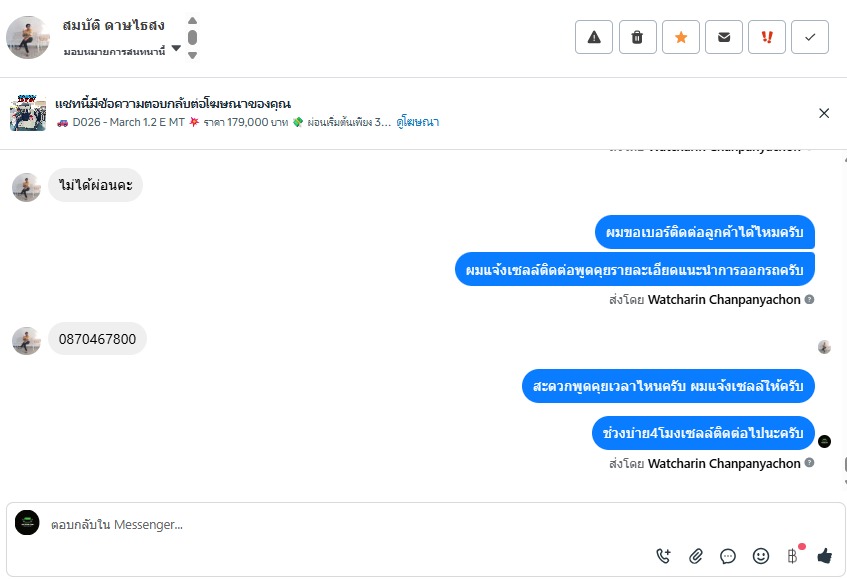
Task: Toggle the orange star follow-up marker
Action: coord(681,37)
